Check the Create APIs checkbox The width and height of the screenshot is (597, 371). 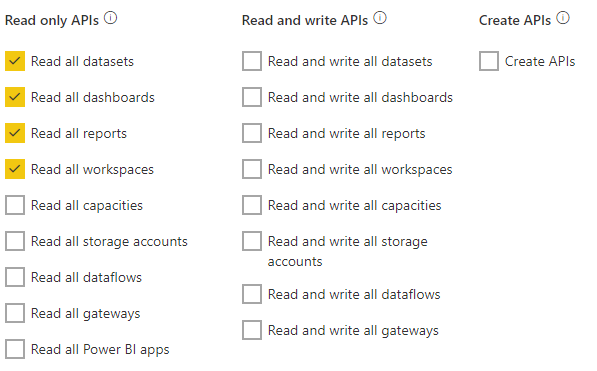(x=489, y=61)
